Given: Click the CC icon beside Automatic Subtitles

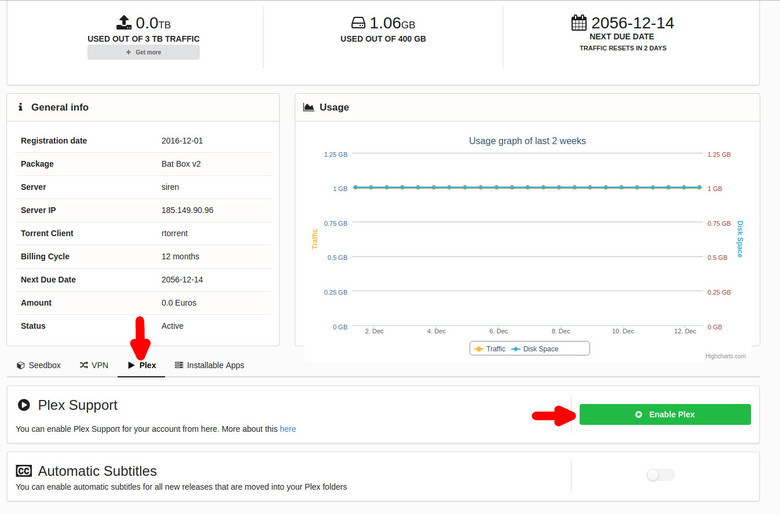Looking at the screenshot, I should (x=24, y=471).
